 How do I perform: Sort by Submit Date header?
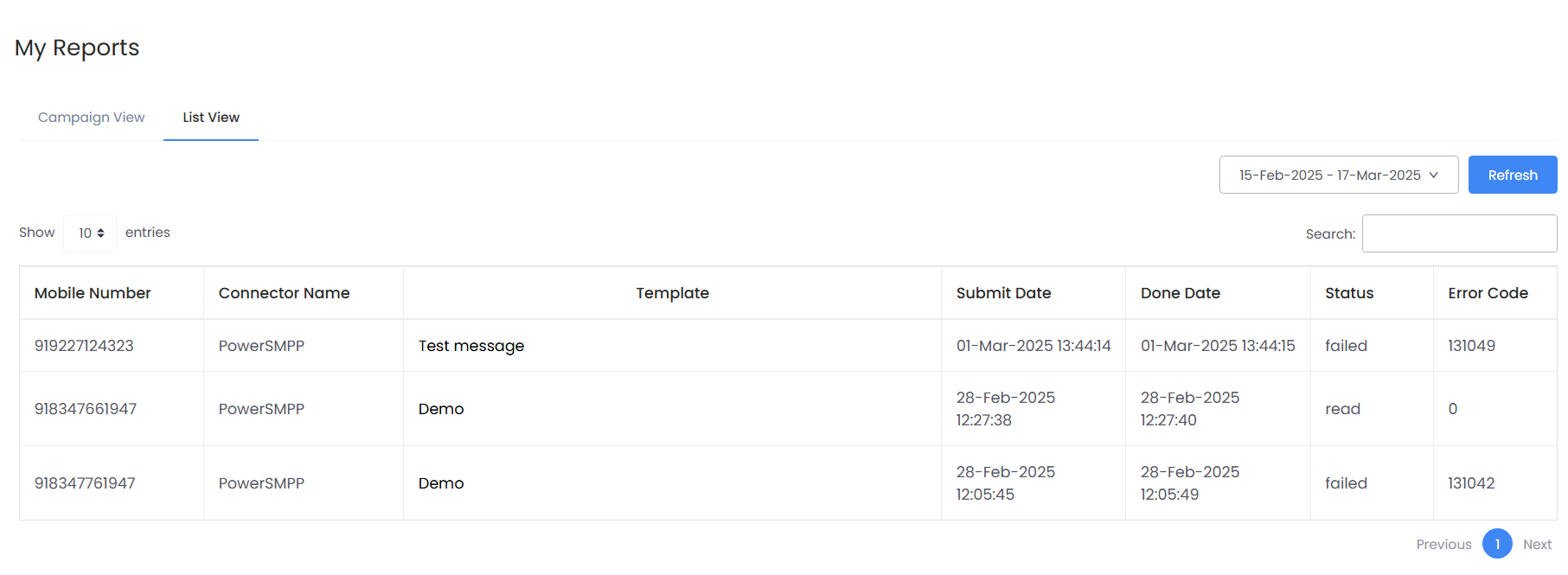pos(1003,293)
